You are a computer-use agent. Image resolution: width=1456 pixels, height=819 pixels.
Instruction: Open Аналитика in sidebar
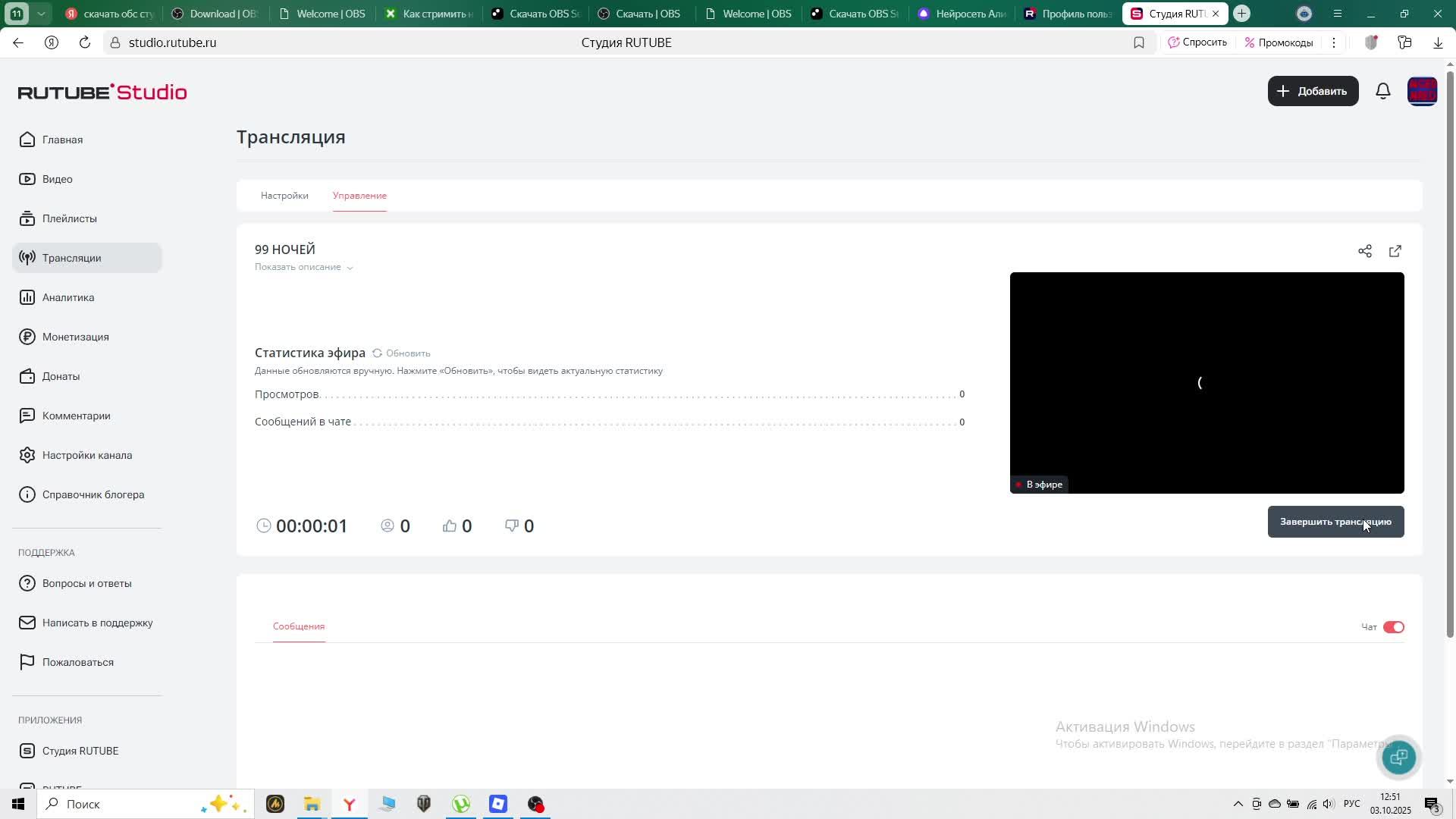tap(68, 297)
